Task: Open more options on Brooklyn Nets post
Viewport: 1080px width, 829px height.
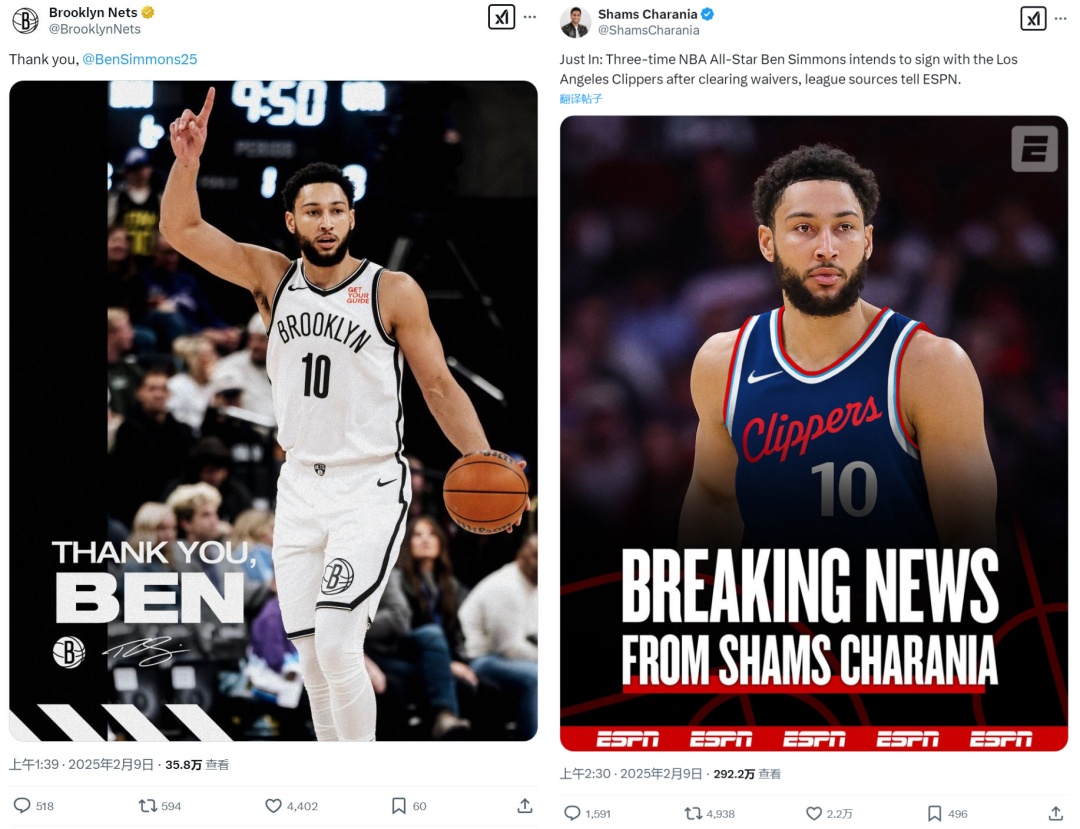Action: click(530, 17)
